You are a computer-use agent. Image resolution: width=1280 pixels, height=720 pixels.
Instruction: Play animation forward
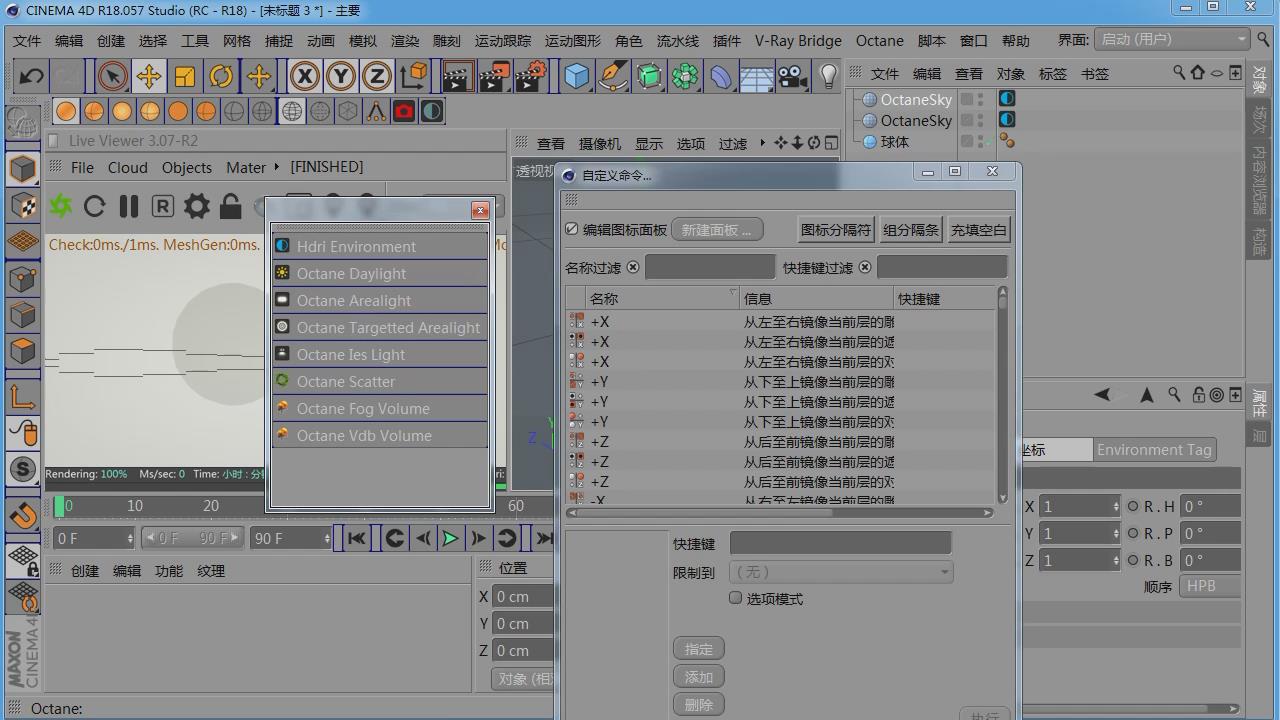tap(451, 538)
